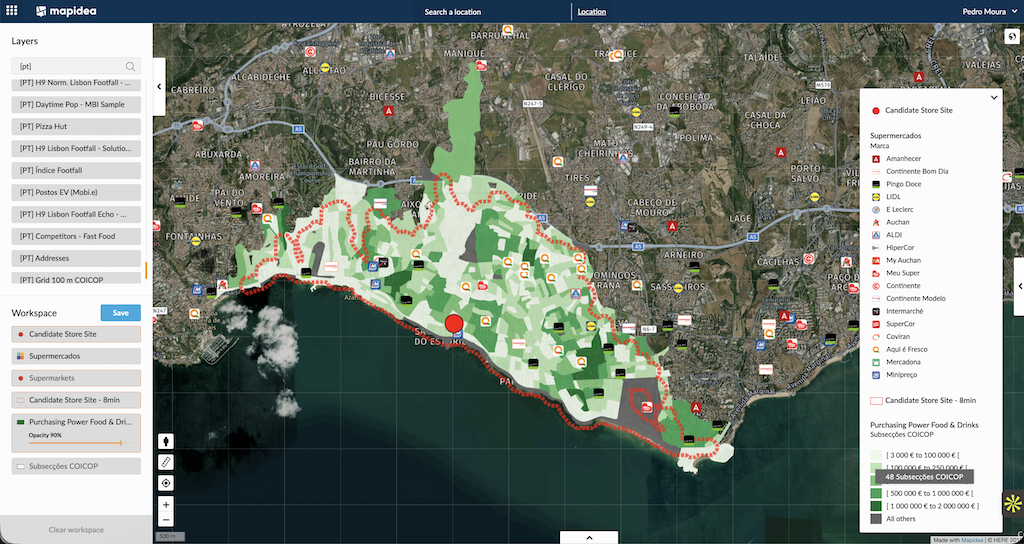The image size is (1024, 544).
Task: Toggle Supermercados workspace layer
Action: tap(76, 356)
